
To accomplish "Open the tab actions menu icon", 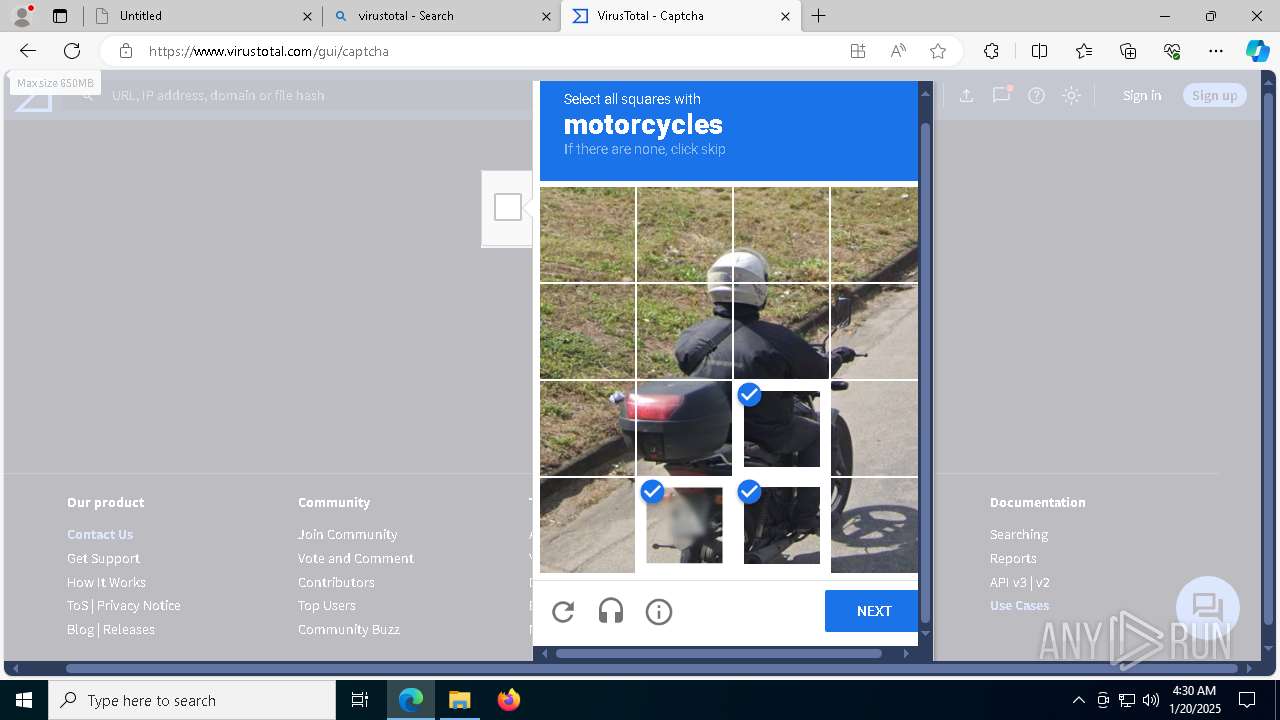I will pyautogui.click(x=60, y=16).
